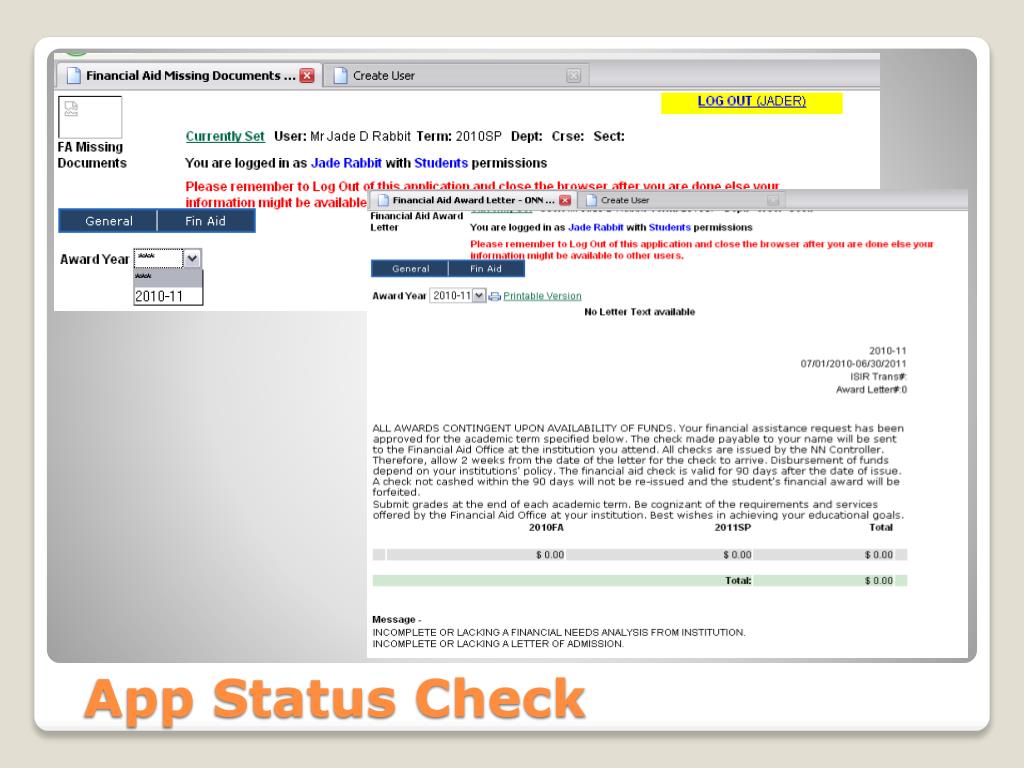
Task: Open the Printable Version link
Action: pos(542,296)
